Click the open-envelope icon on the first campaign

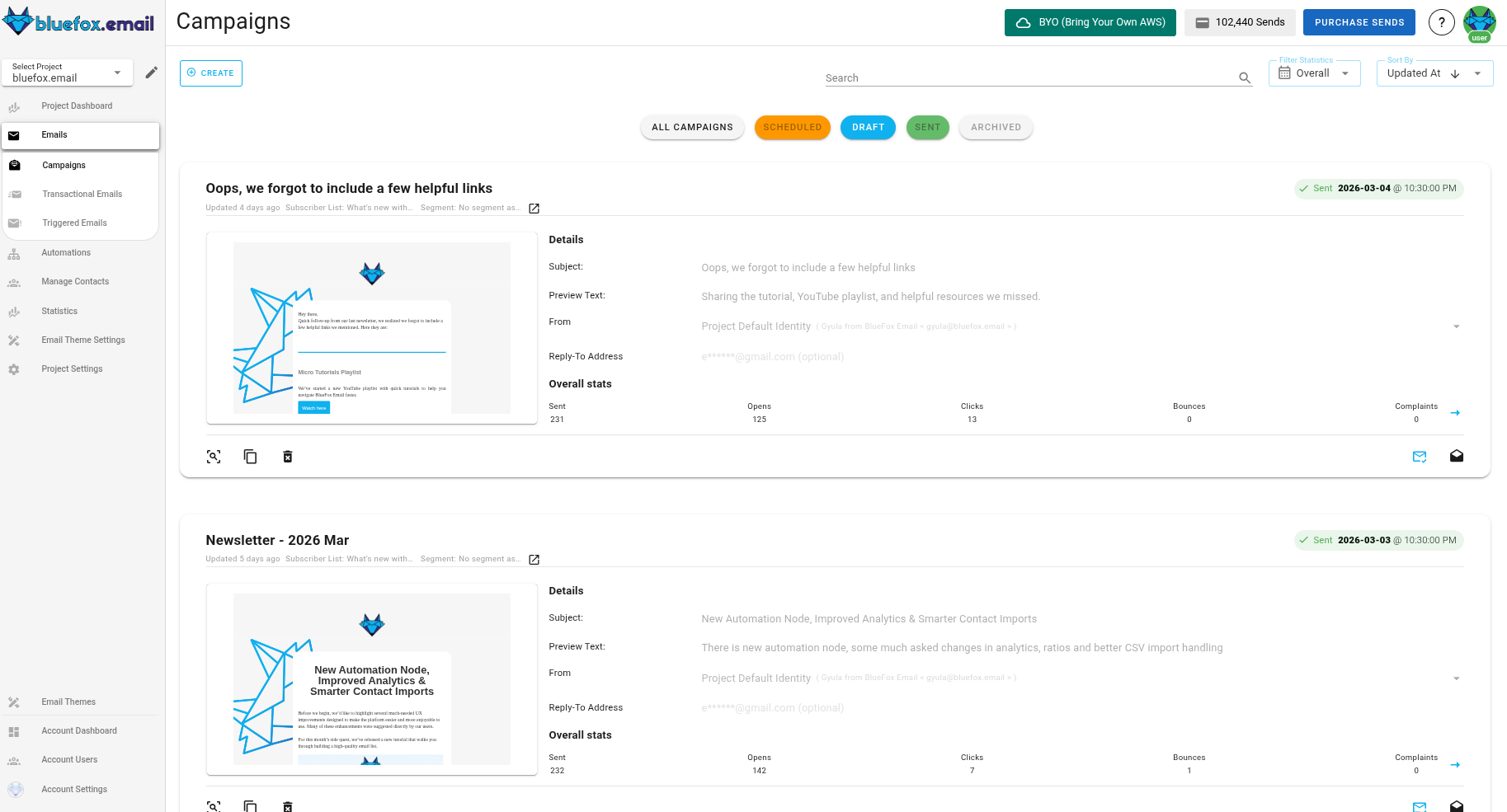pos(1457,456)
